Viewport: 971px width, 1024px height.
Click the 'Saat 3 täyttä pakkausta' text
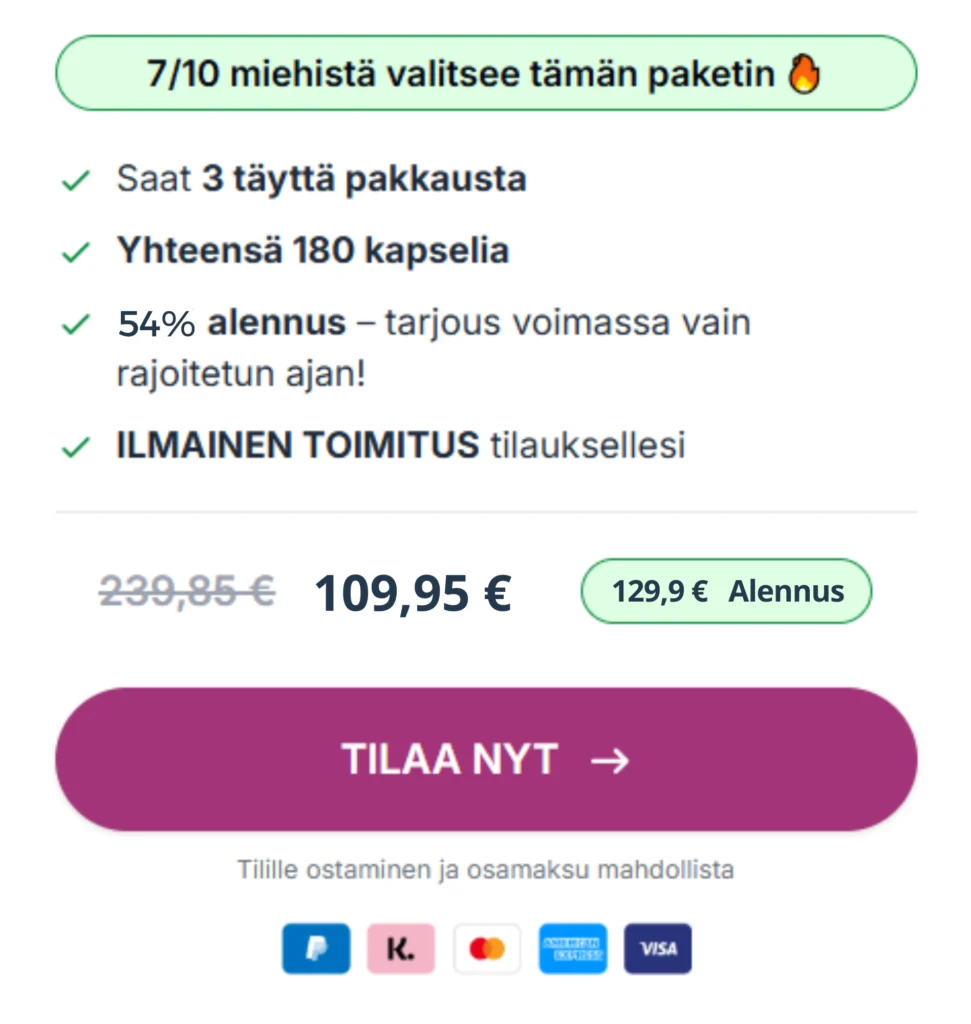tap(321, 180)
